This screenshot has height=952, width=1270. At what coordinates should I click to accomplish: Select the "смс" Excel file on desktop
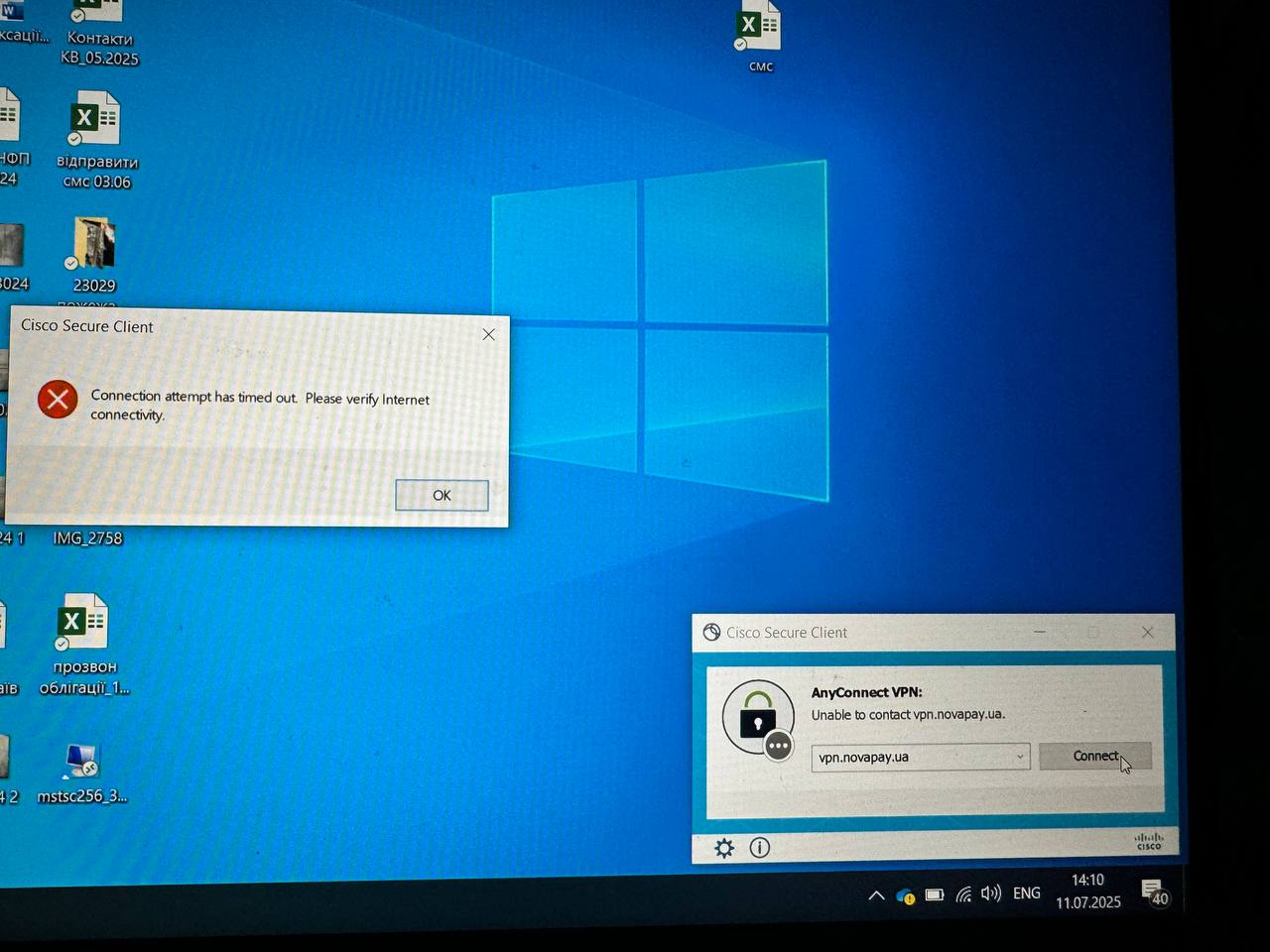(x=759, y=37)
